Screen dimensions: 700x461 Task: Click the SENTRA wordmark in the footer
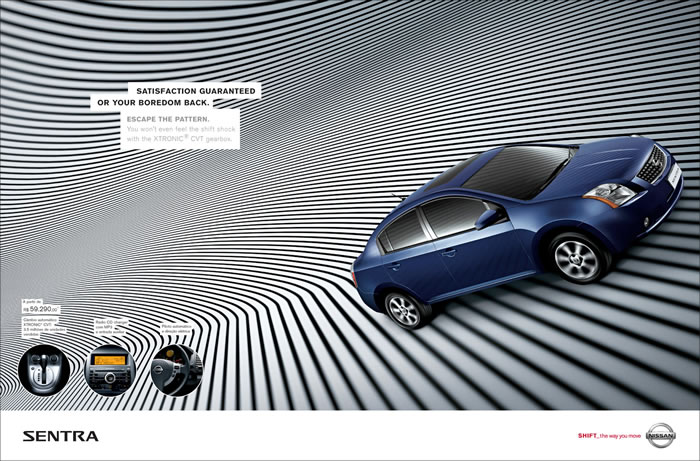click(x=61, y=436)
